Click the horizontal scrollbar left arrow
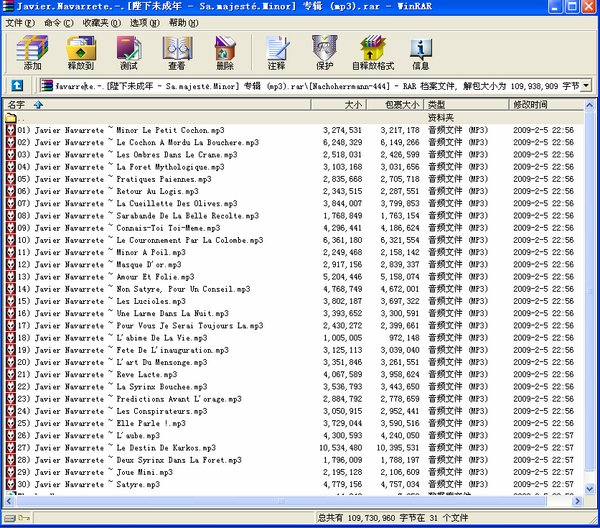Screen dimensions: 600x528 pos(10,501)
